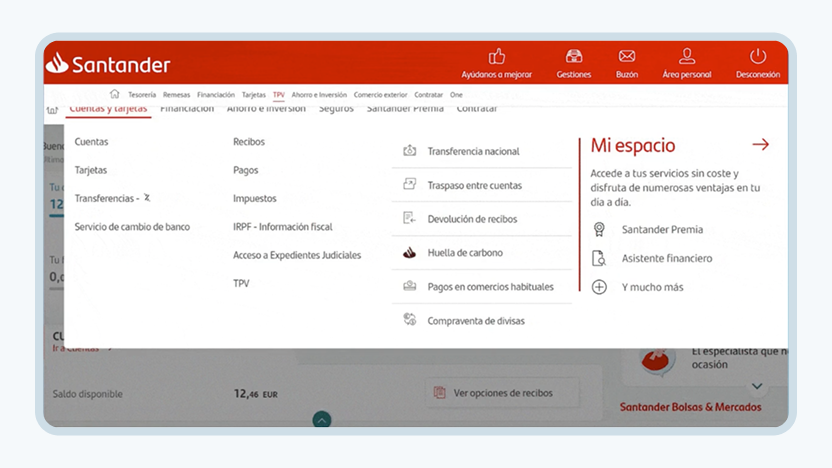Open the Financiación item in top small menu

pos(215,95)
